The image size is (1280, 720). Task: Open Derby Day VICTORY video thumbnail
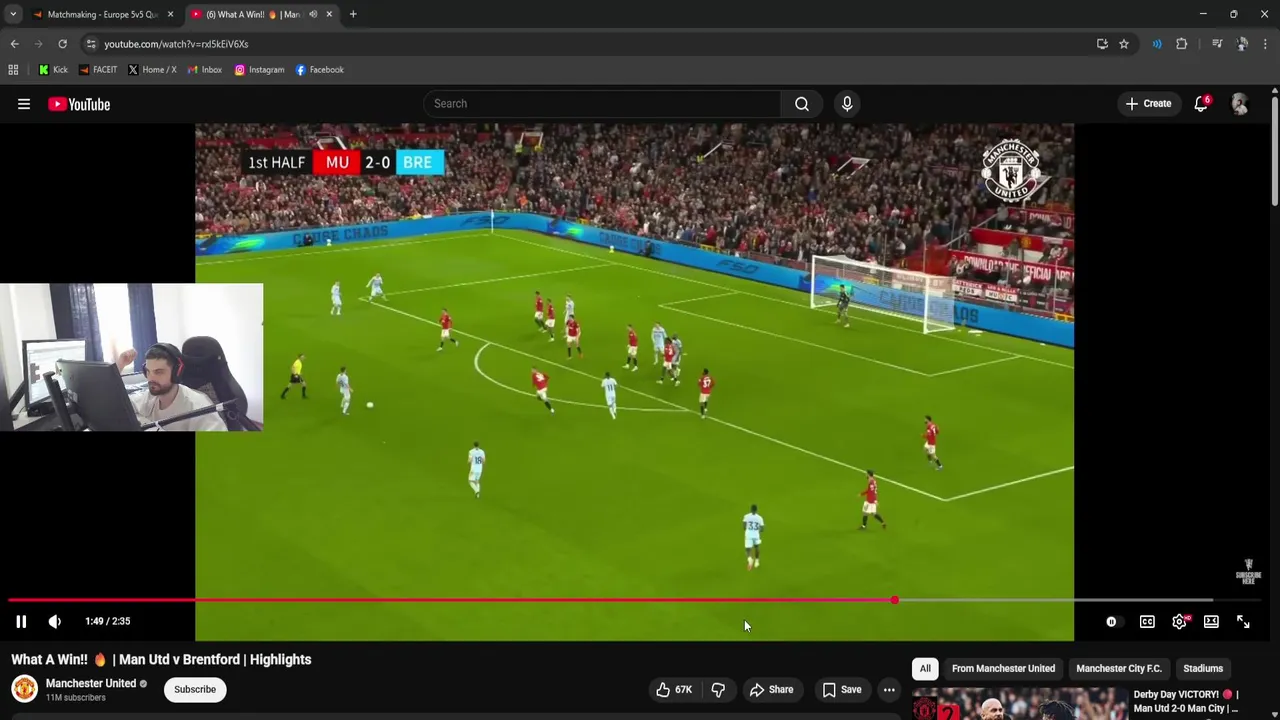click(1019, 704)
